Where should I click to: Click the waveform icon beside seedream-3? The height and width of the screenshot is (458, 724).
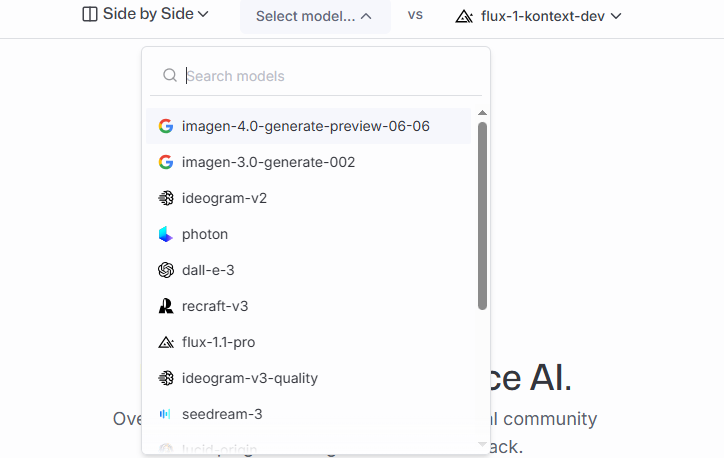tap(166, 414)
